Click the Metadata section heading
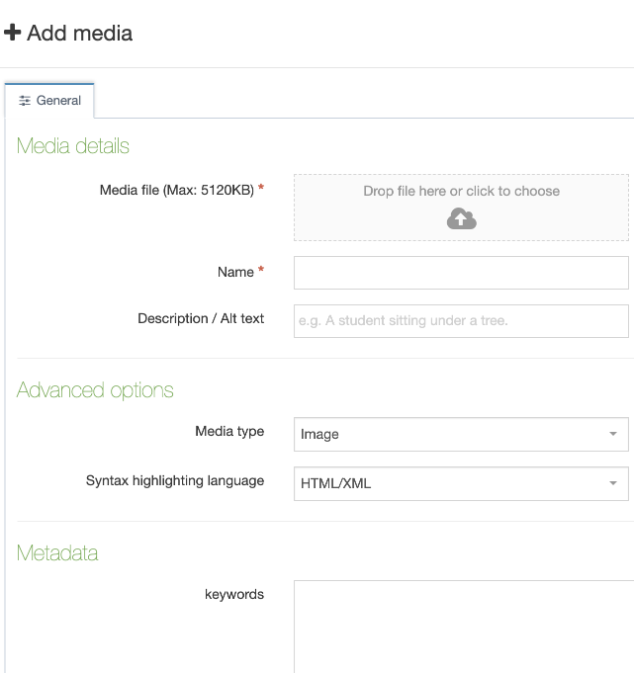Image resolution: width=634 pixels, height=673 pixels. [x=58, y=553]
